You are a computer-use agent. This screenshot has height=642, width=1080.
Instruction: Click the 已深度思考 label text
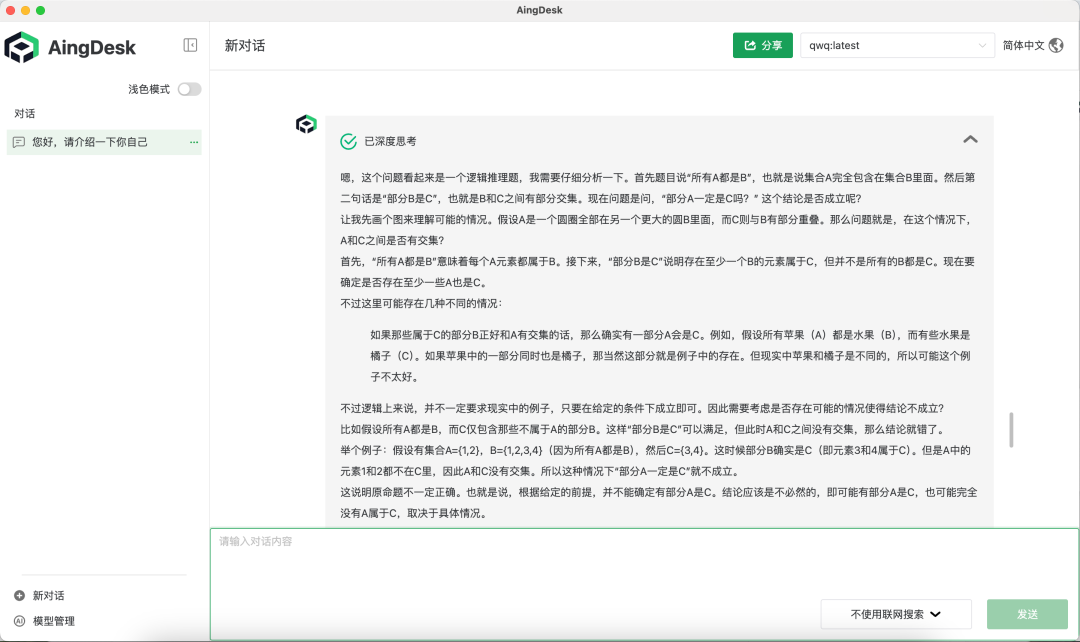[x=391, y=141]
